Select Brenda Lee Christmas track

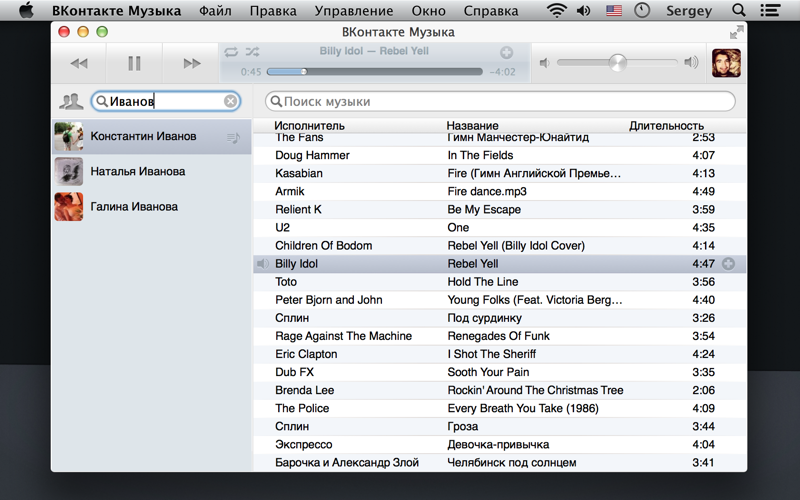point(499,390)
